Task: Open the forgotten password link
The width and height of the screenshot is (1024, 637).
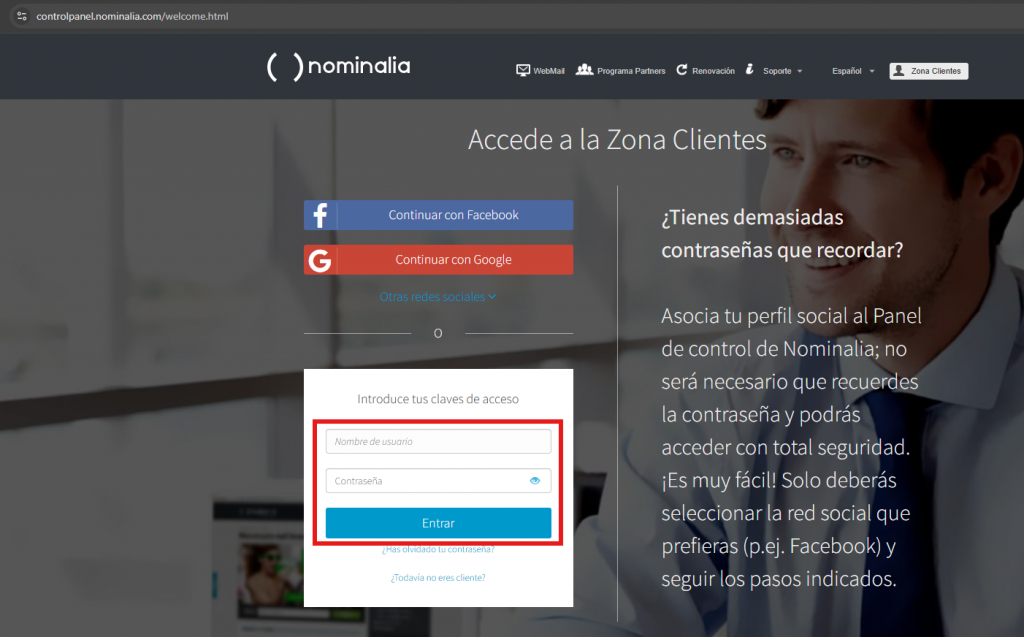Action: pyautogui.click(x=438, y=549)
